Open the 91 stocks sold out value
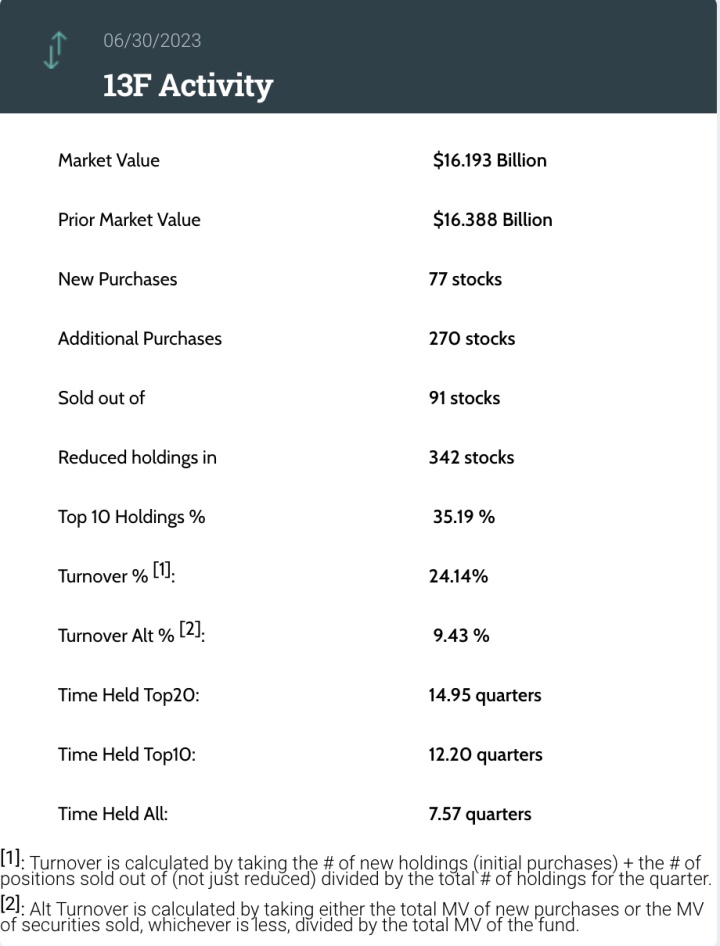 464,398
